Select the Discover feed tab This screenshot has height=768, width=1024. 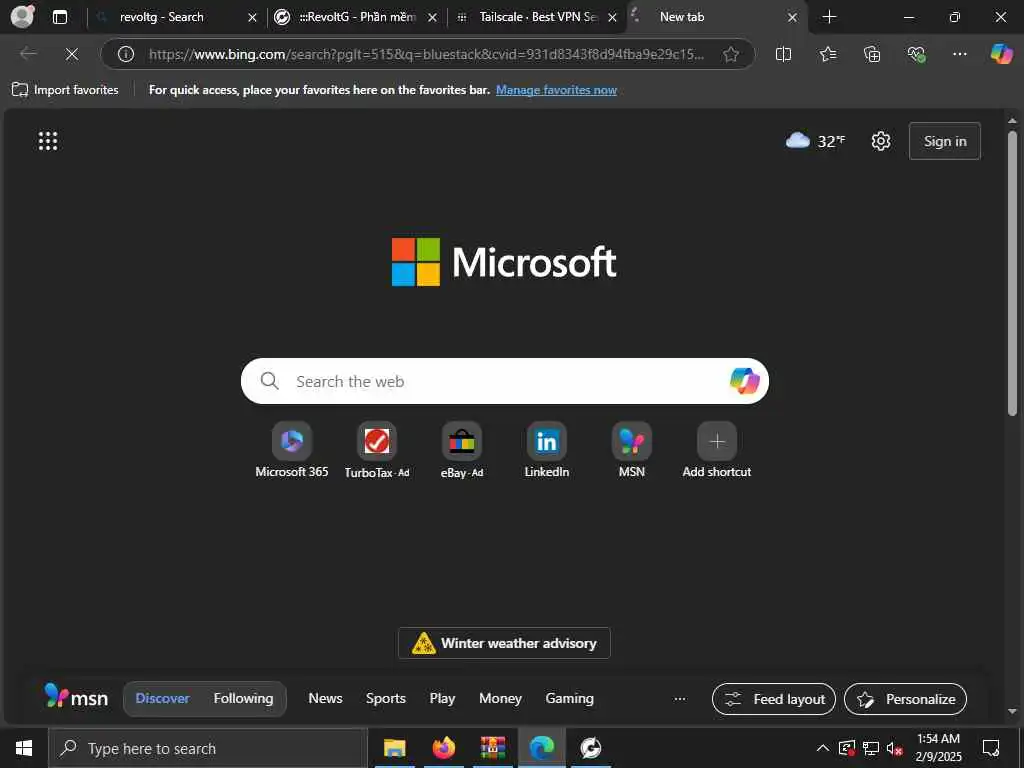click(163, 698)
